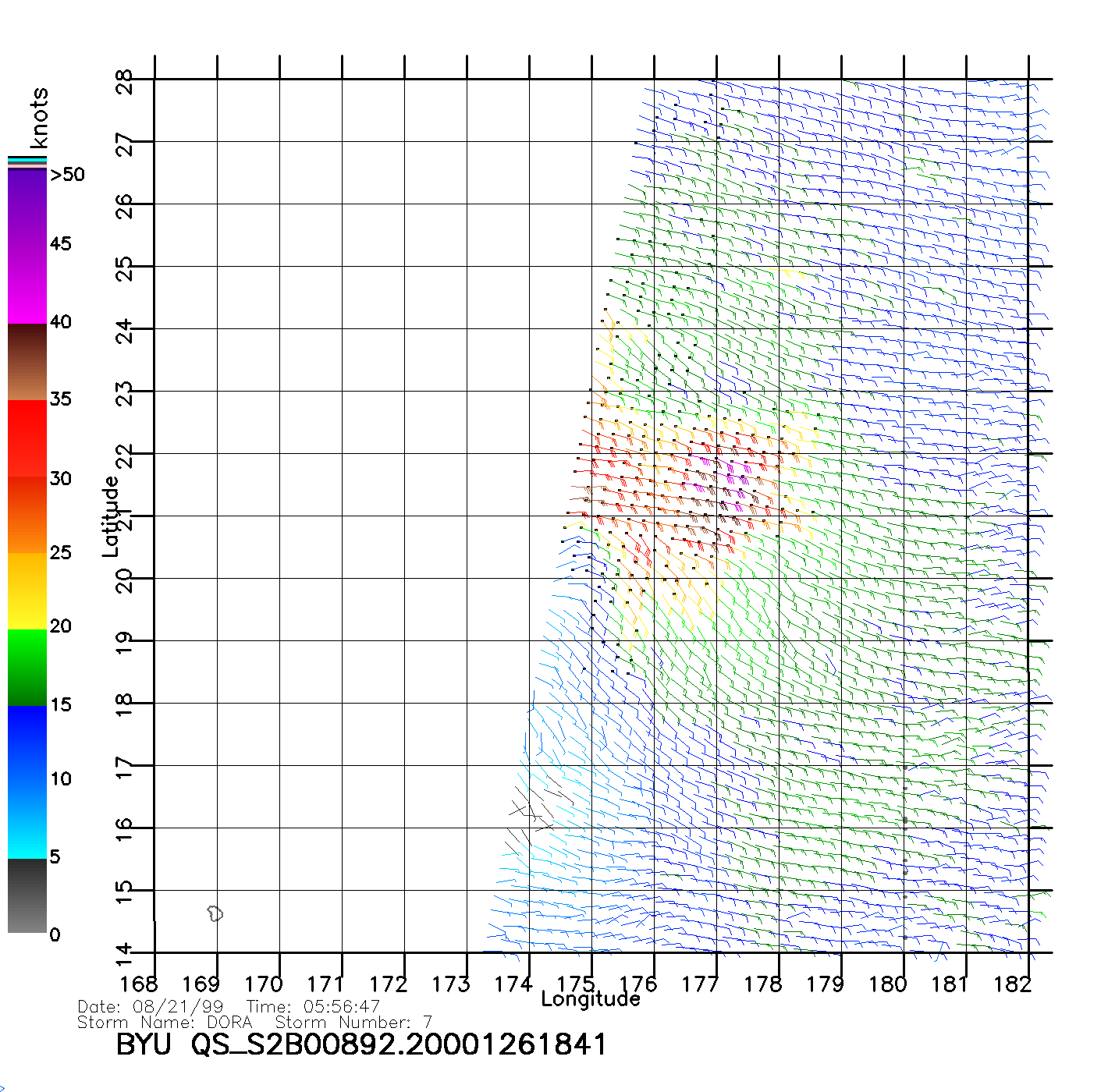Click the small island outline near longitude 169
Screen dimensions: 1108x1092
click(x=215, y=913)
